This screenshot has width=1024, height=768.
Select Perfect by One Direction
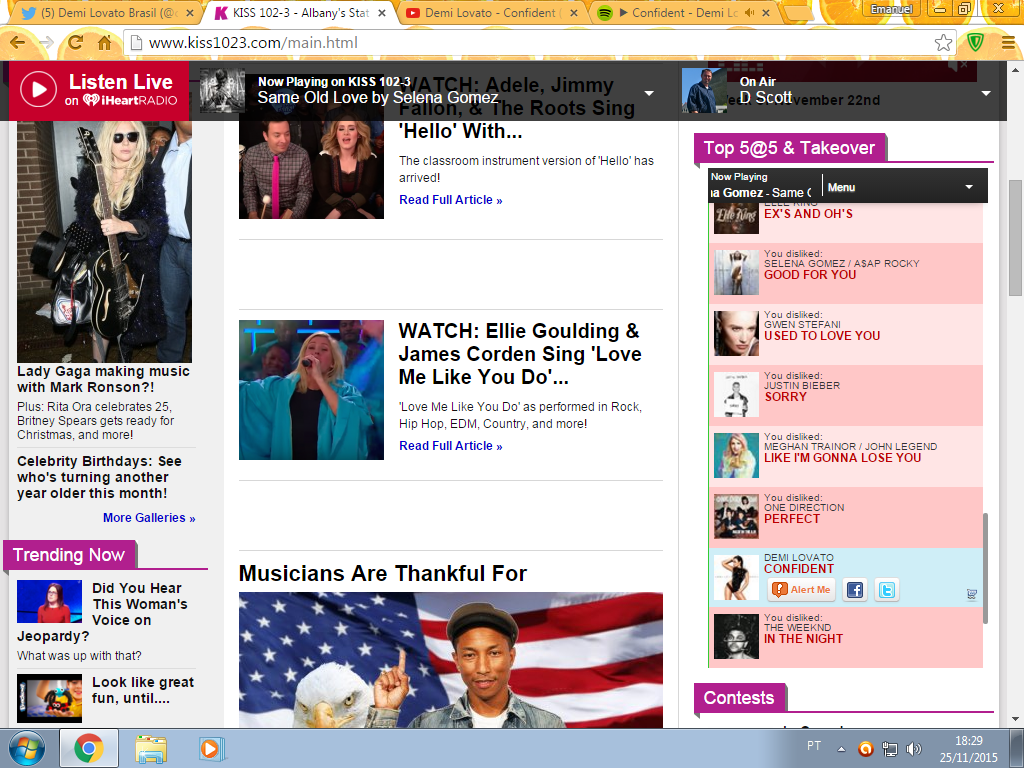(x=846, y=517)
